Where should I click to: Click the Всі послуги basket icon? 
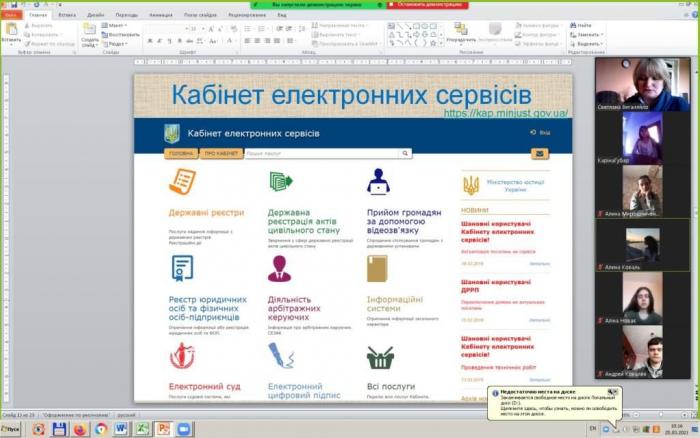379,357
